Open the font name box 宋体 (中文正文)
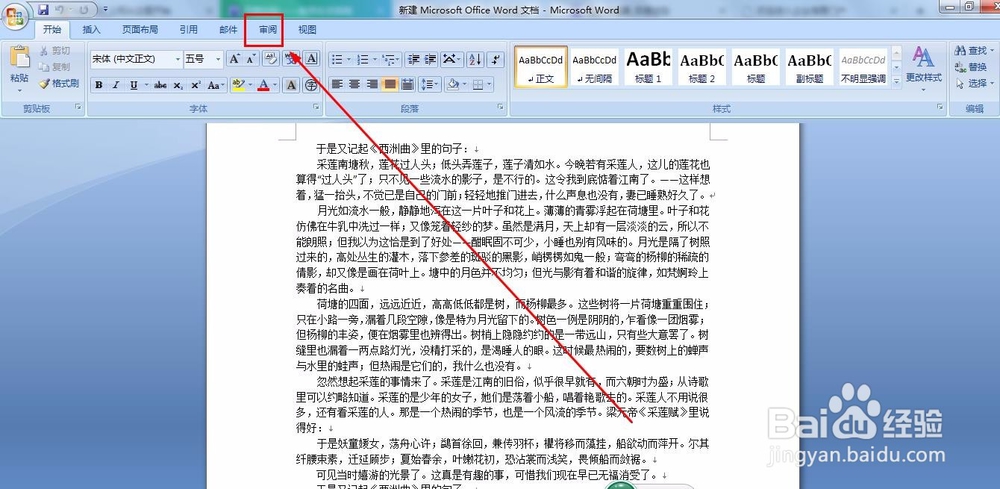Viewport: 1000px width, 489px height. point(136,59)
